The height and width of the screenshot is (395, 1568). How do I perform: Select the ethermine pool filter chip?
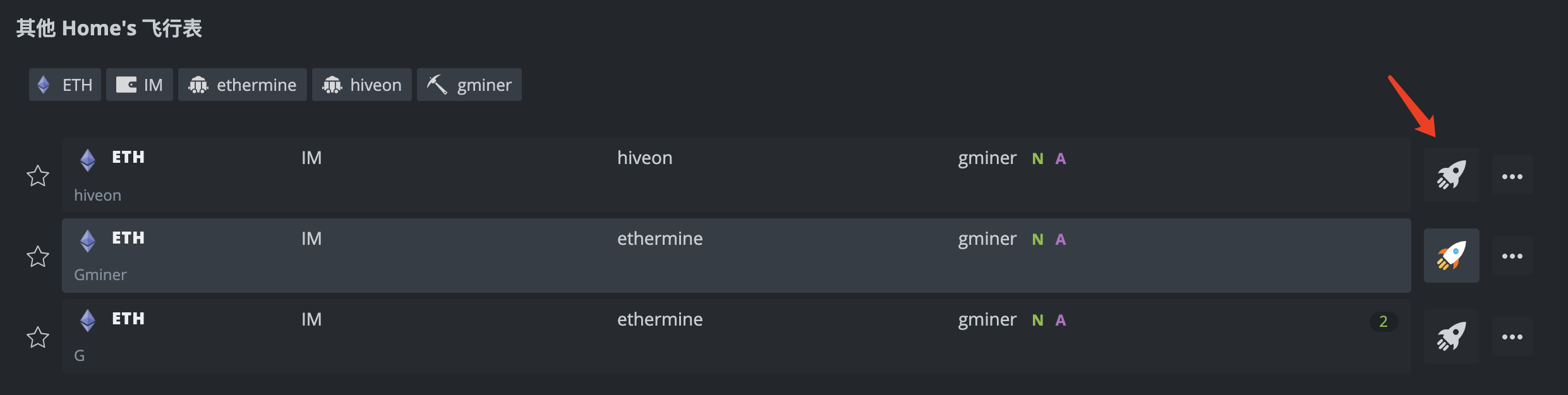click(243, 85)
